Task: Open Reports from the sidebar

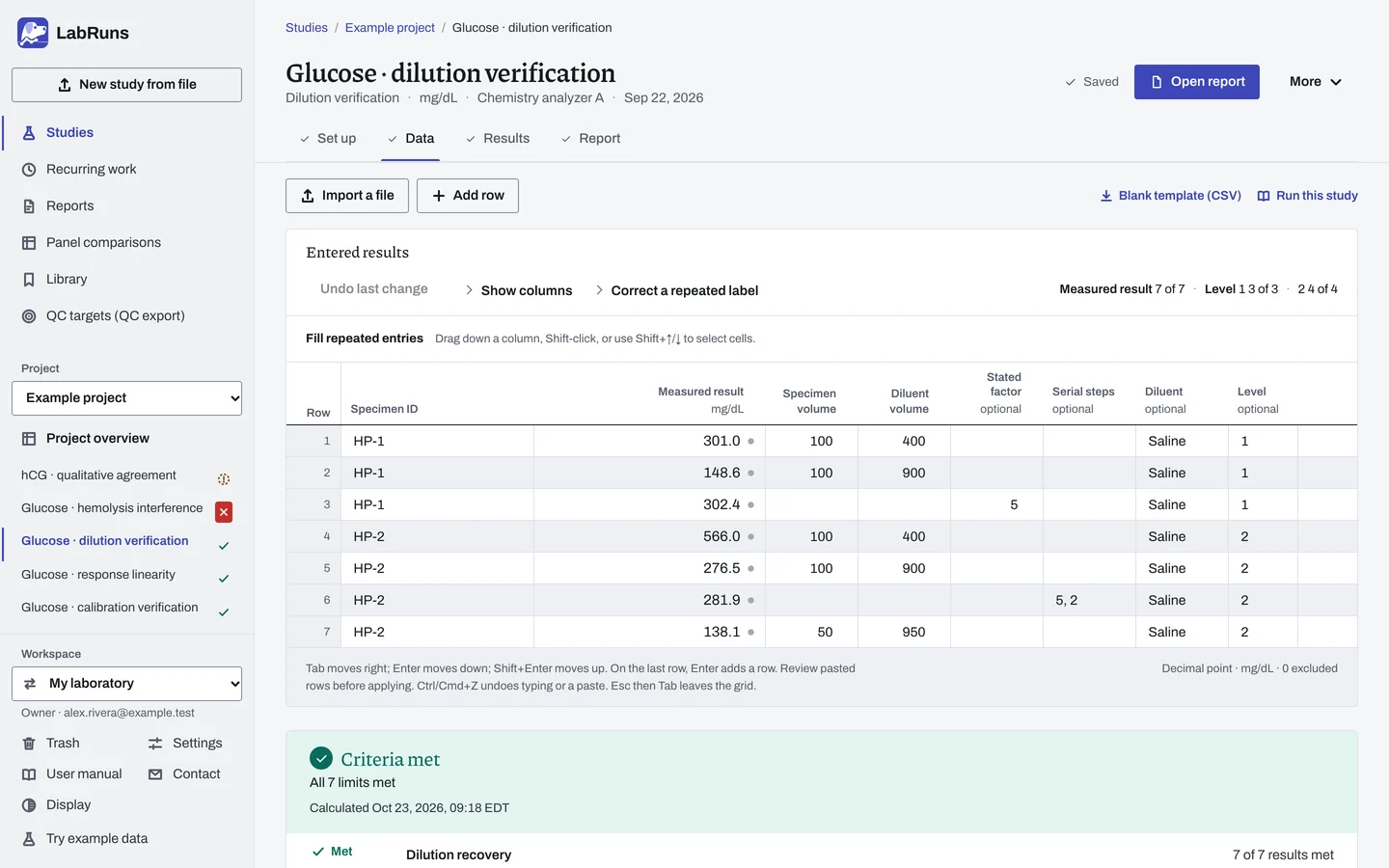Action: click(69, 206)
